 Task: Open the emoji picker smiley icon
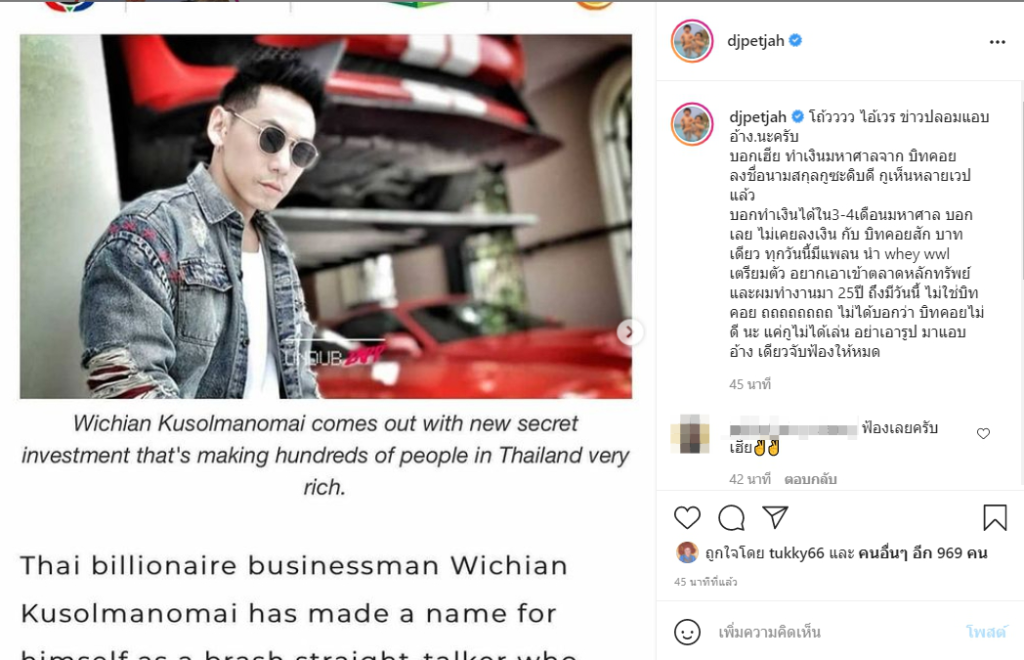coord(687,632)
